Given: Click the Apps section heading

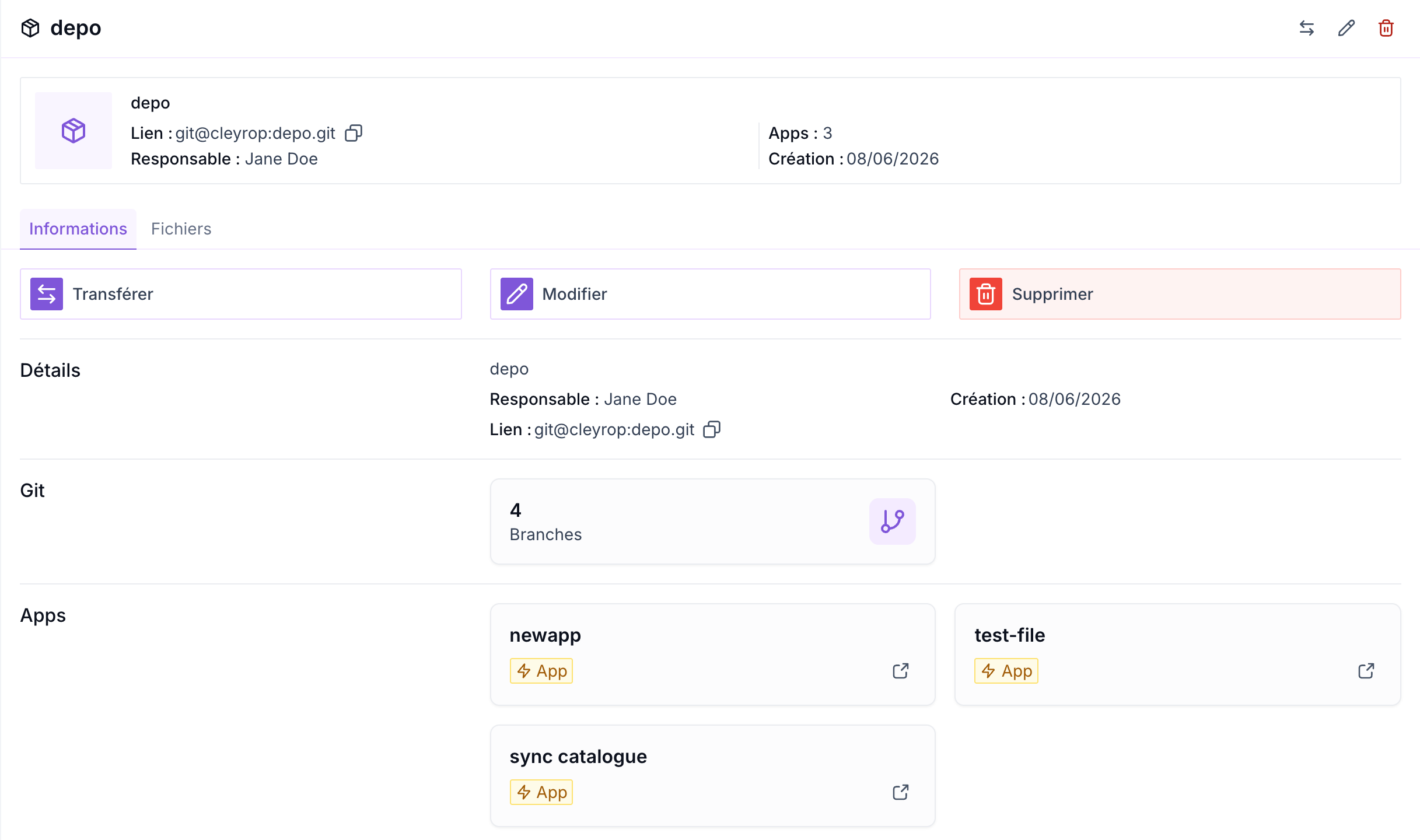Looking at the screenshot, I should coord(43,615).
